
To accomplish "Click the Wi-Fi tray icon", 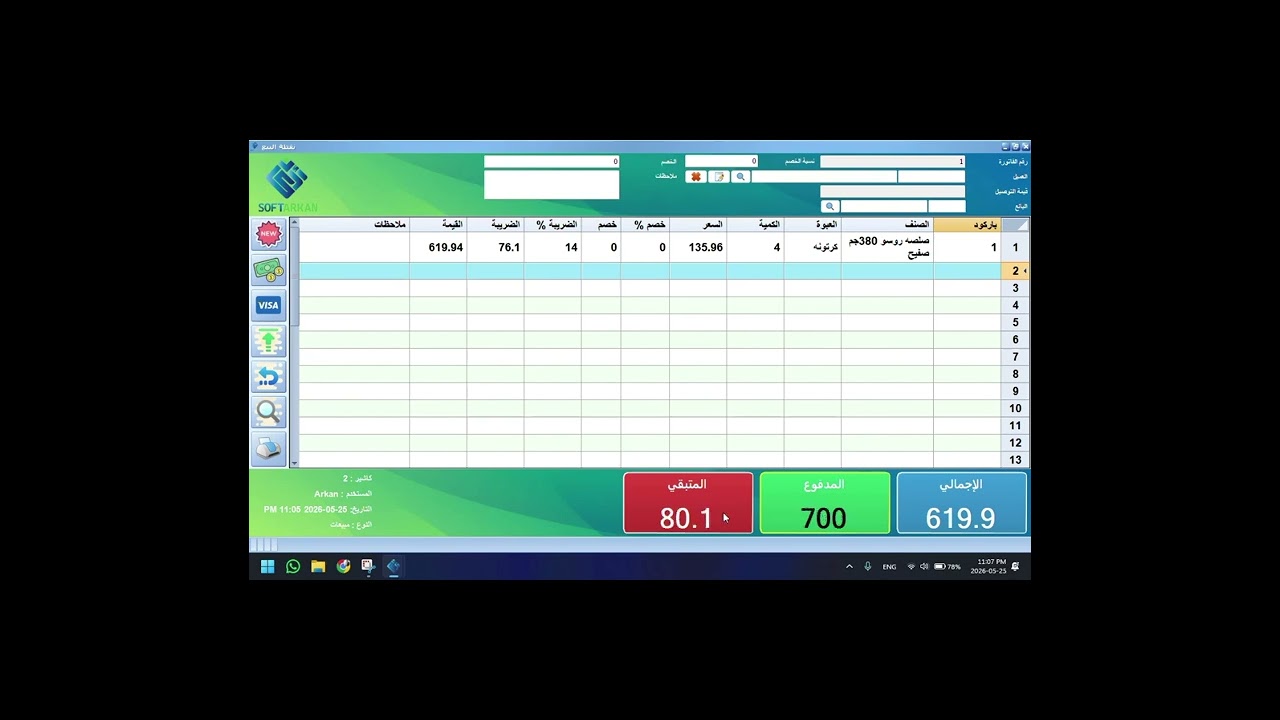I will click(x=911, y=566).
